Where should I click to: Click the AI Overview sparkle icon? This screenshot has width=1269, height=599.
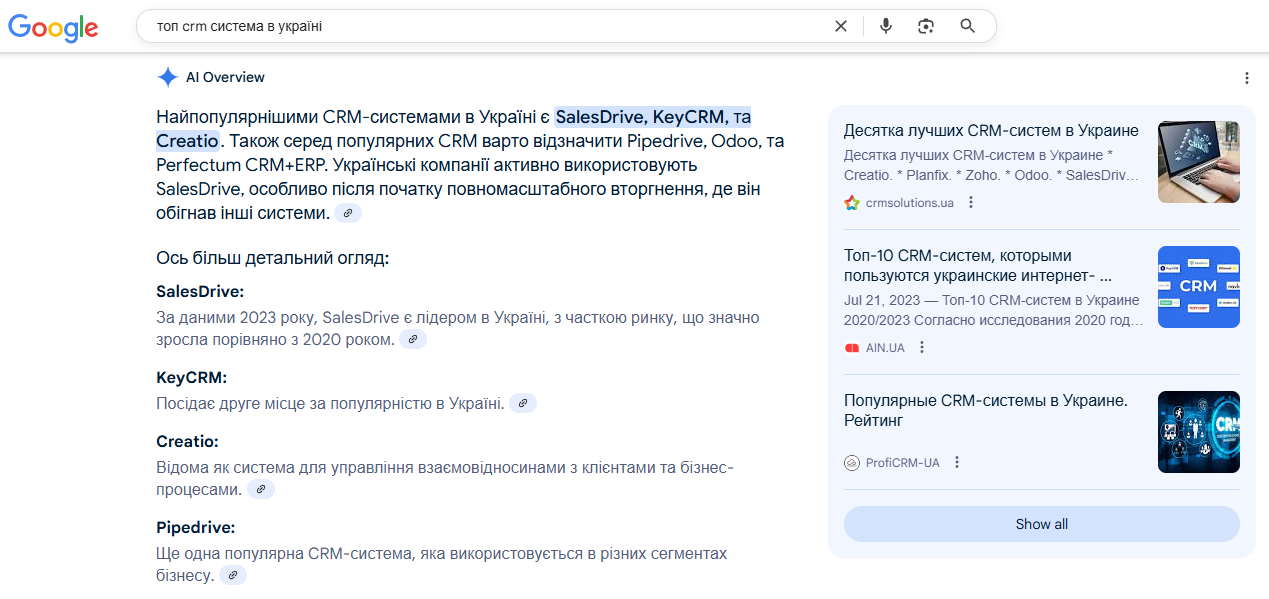pyautogui.click(x=167, y=77)
